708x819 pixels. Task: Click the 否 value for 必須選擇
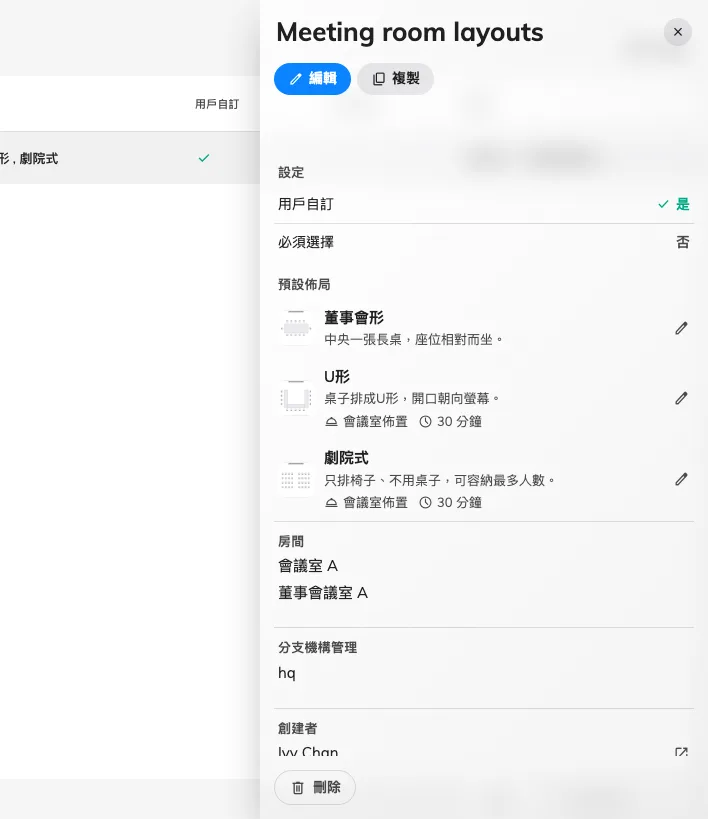(682, 242)
